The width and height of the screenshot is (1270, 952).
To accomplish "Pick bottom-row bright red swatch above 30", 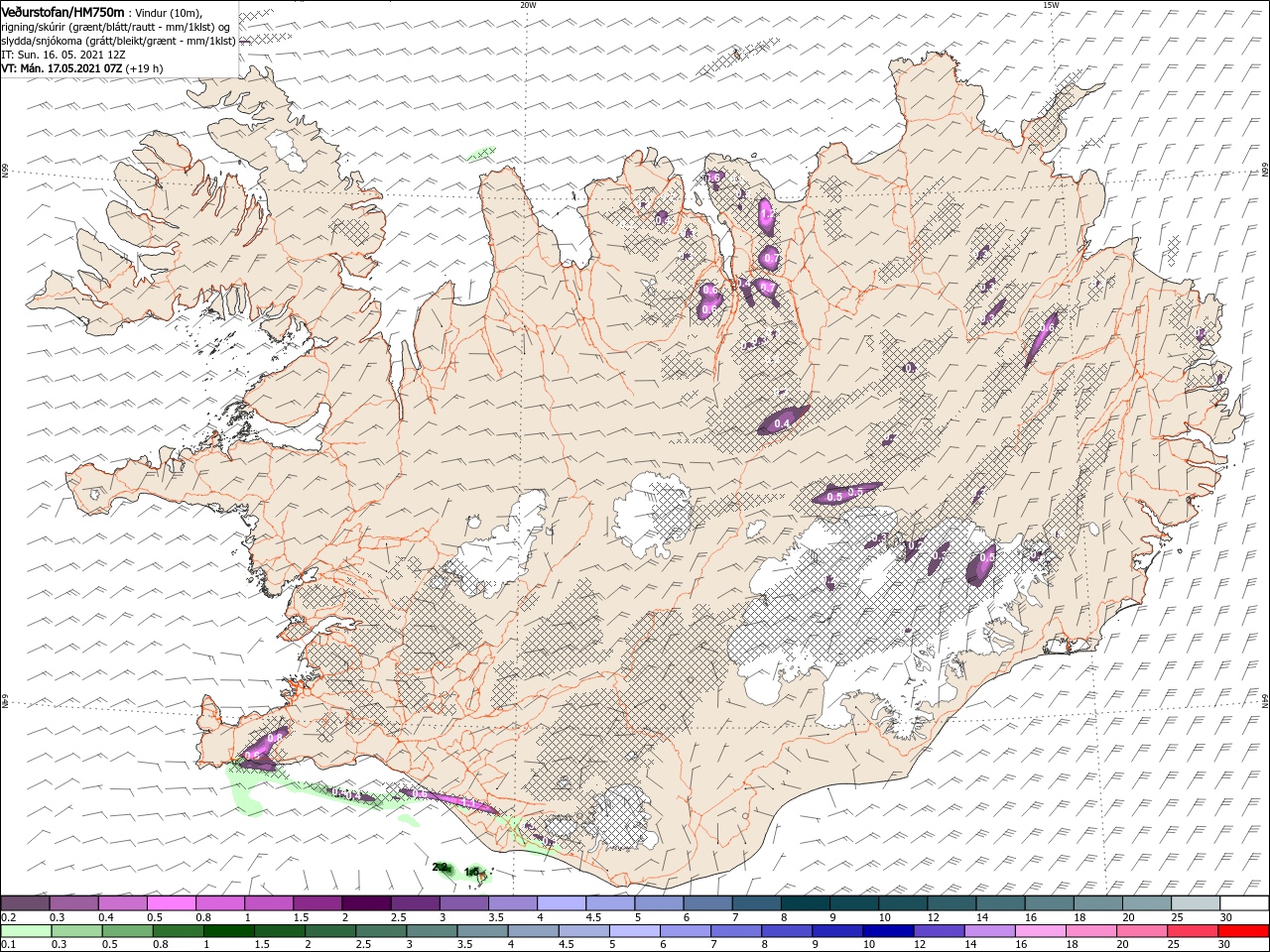I will click(1242, 931).
